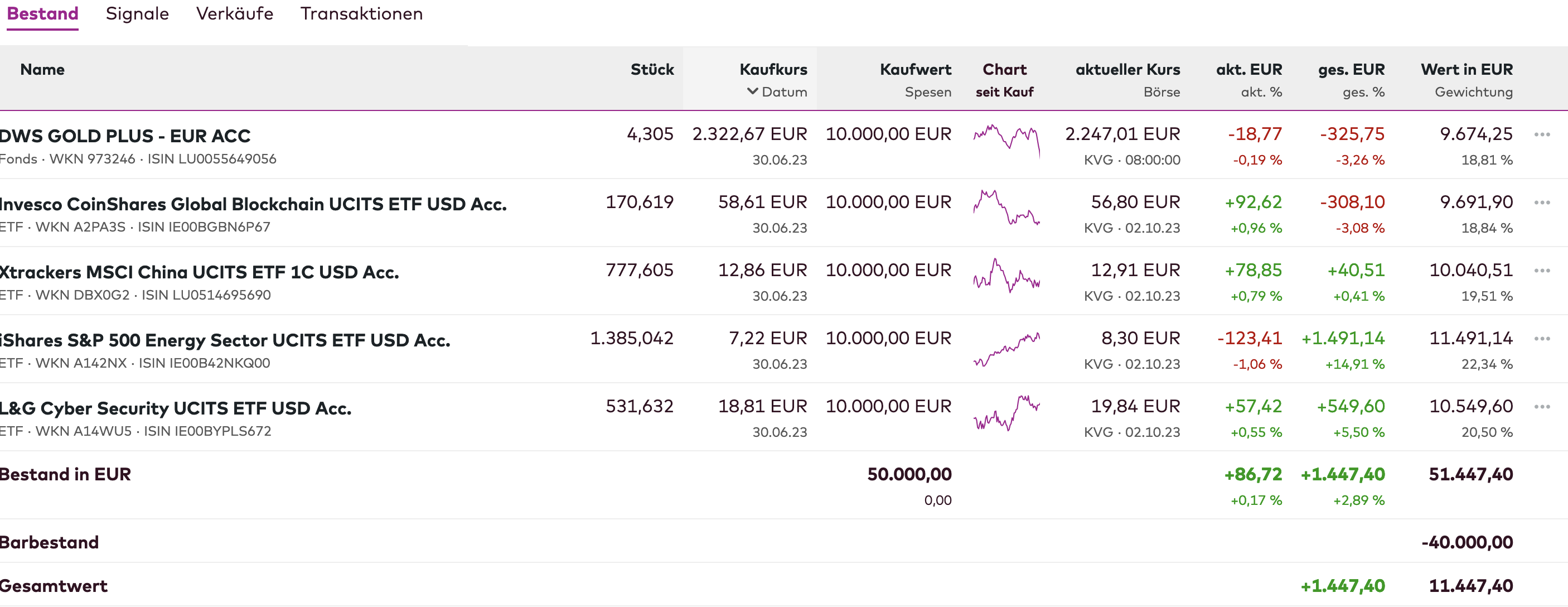Sort by Wert in EUR column

(1466, 69)
